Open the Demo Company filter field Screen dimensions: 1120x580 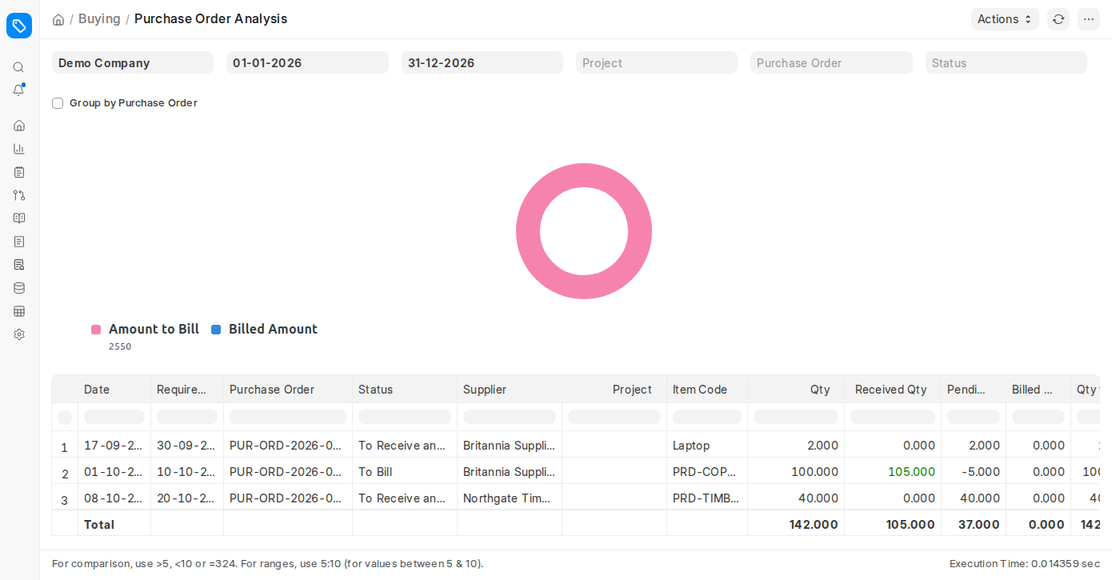tap(132, 63)
